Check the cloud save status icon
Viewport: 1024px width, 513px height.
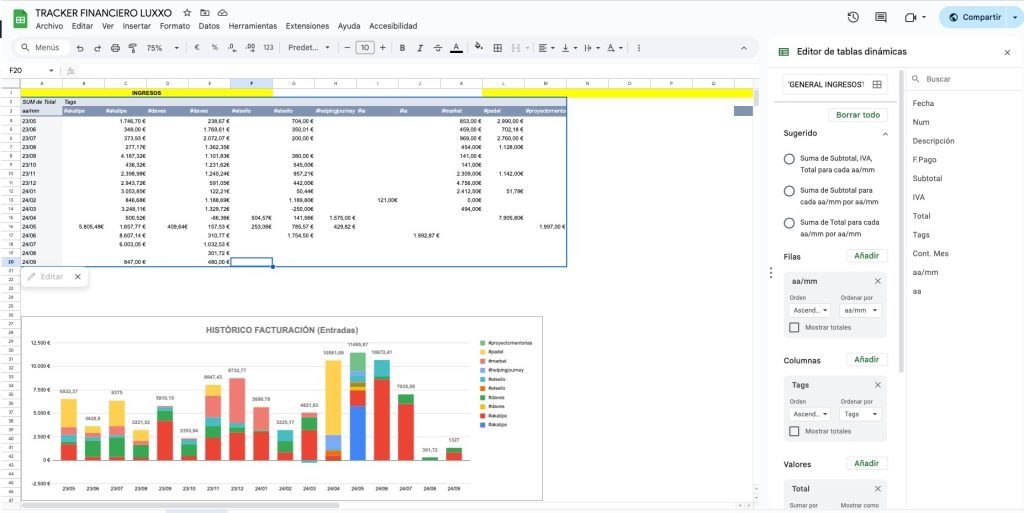click(223, 13)
